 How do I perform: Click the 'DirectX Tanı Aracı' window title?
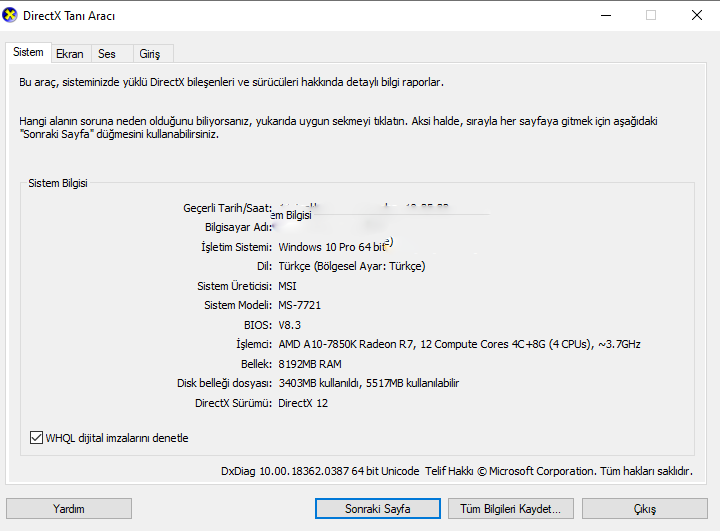coord(69,16)
